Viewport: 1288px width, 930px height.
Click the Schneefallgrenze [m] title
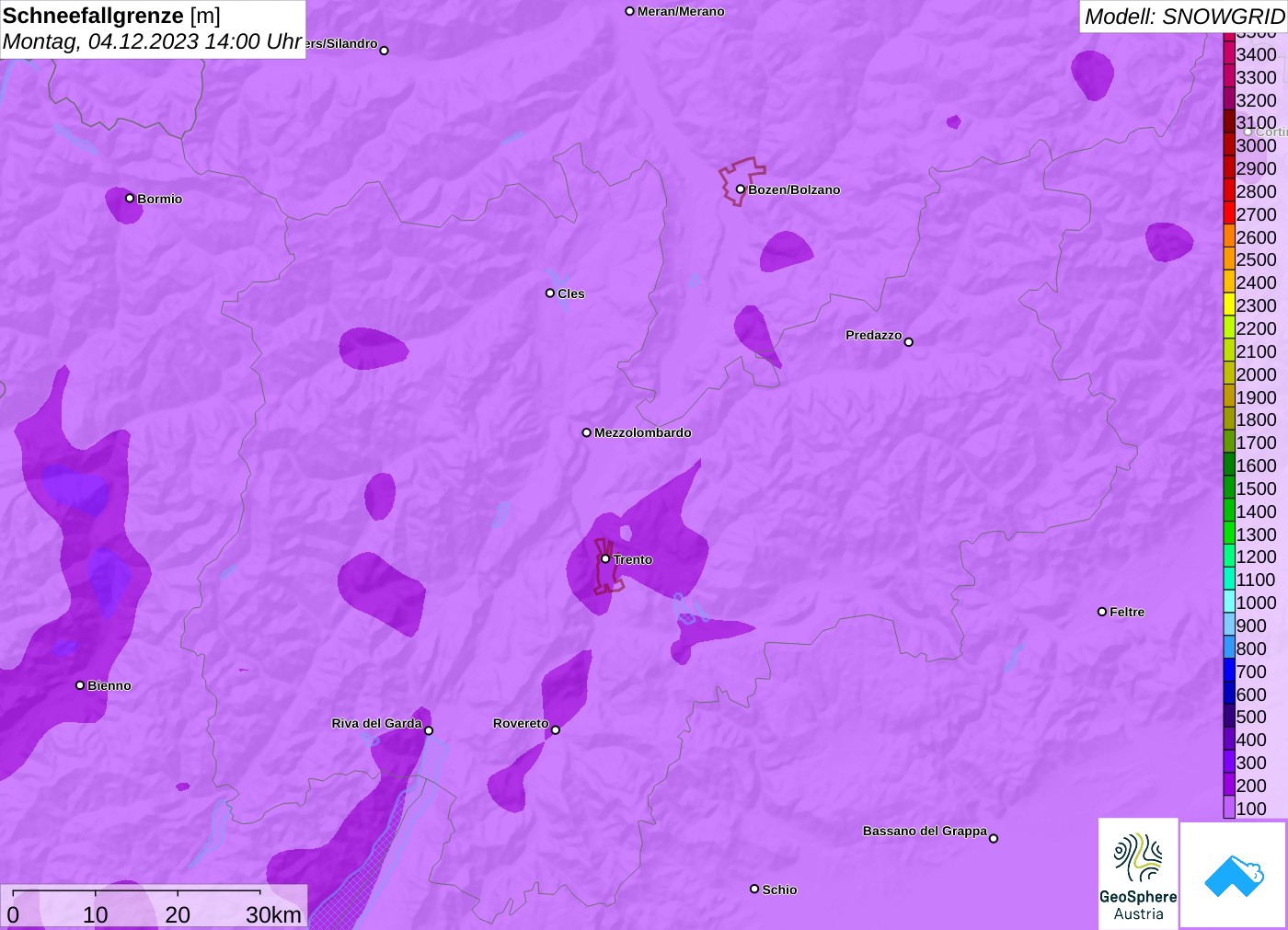coord(112,16)
